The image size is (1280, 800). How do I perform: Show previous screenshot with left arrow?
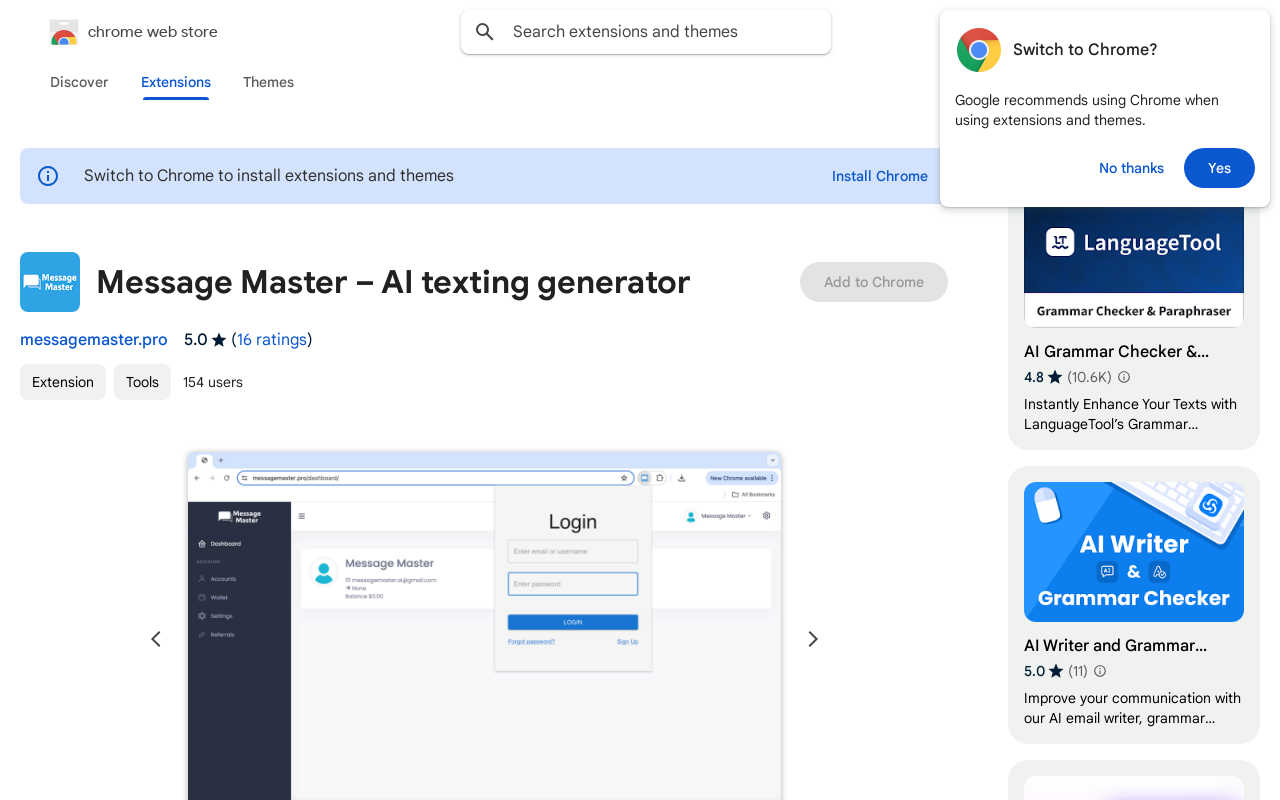pyautogui.click(x=156, y=639)
